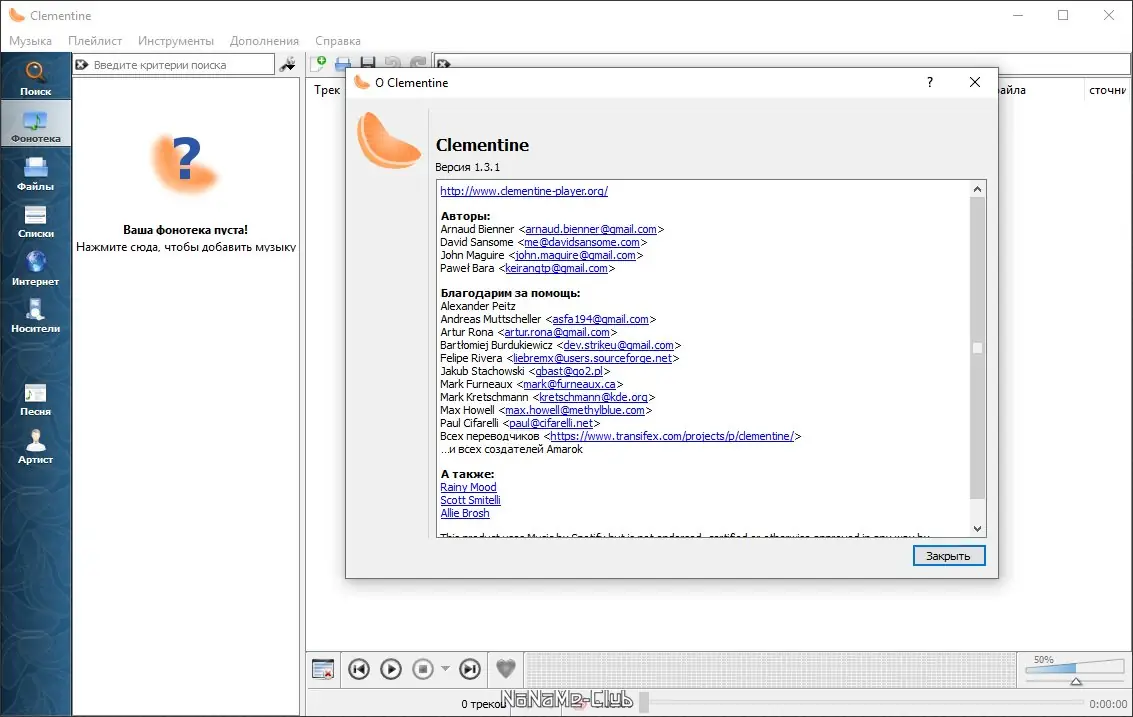Click the question-mark help button in dialog
This screenshot has height=717, width=1133.
pyautogui.click(x=930, y=82)
